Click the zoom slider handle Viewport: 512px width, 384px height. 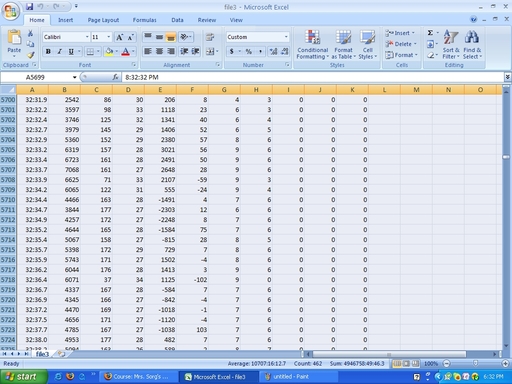click(x=476, y=363)
